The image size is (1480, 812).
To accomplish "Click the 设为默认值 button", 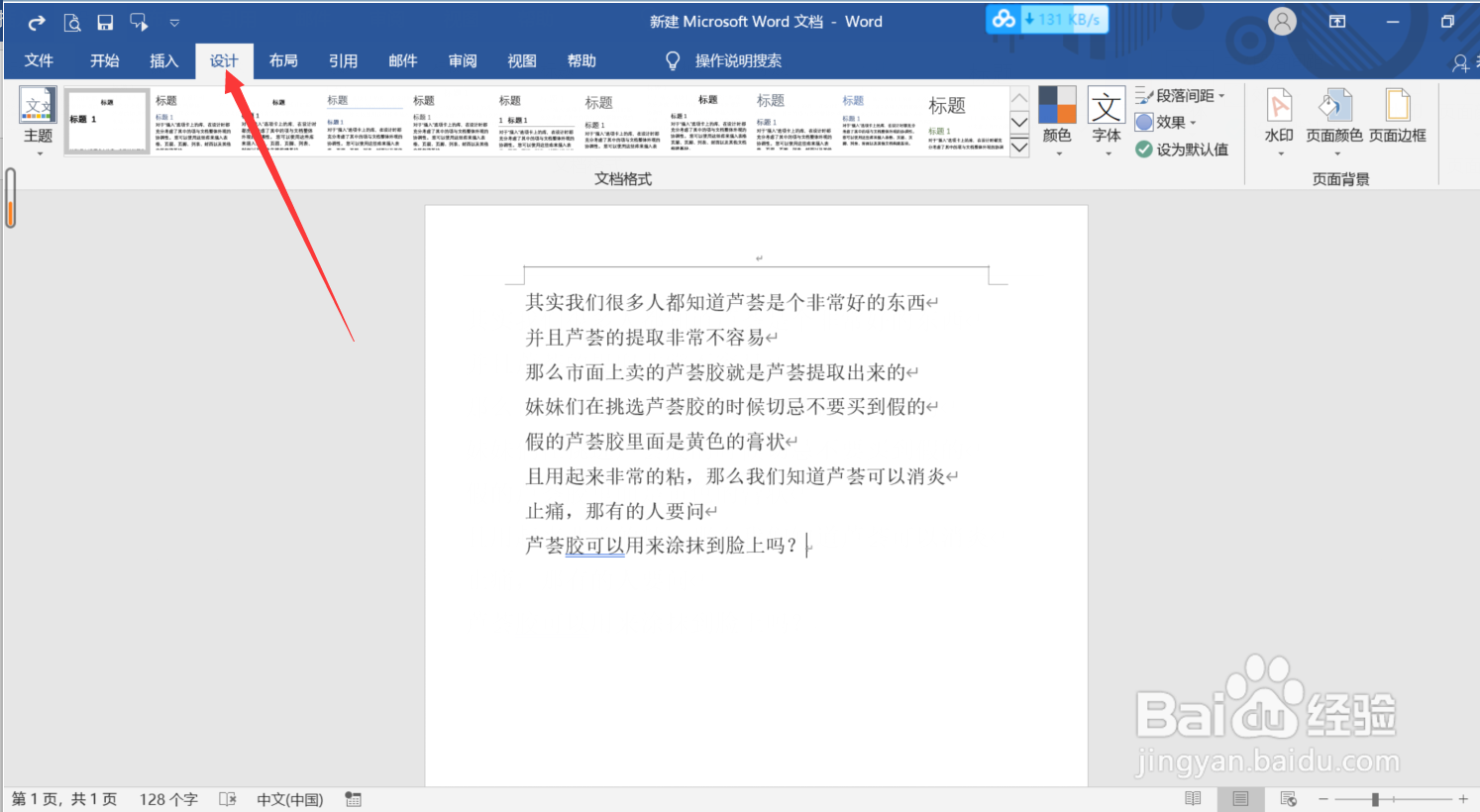I will pos(1184,149).
